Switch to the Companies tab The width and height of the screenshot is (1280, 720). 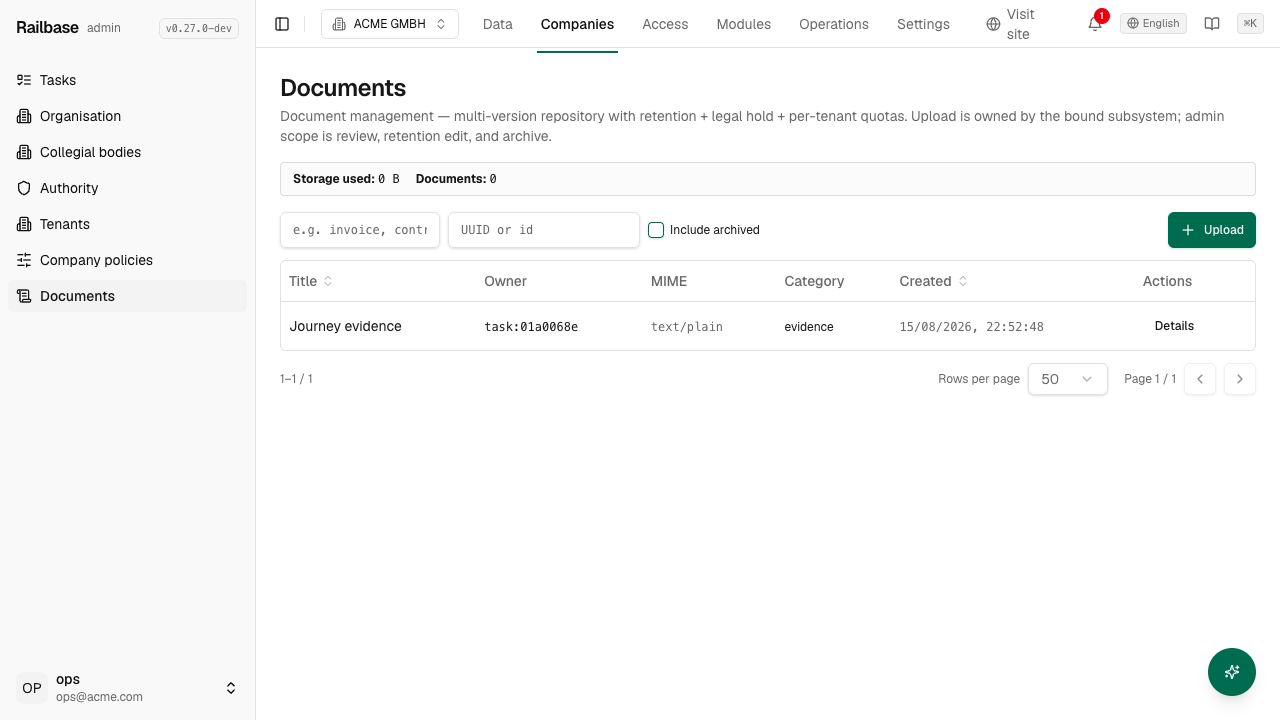click(x=577, y=24)
